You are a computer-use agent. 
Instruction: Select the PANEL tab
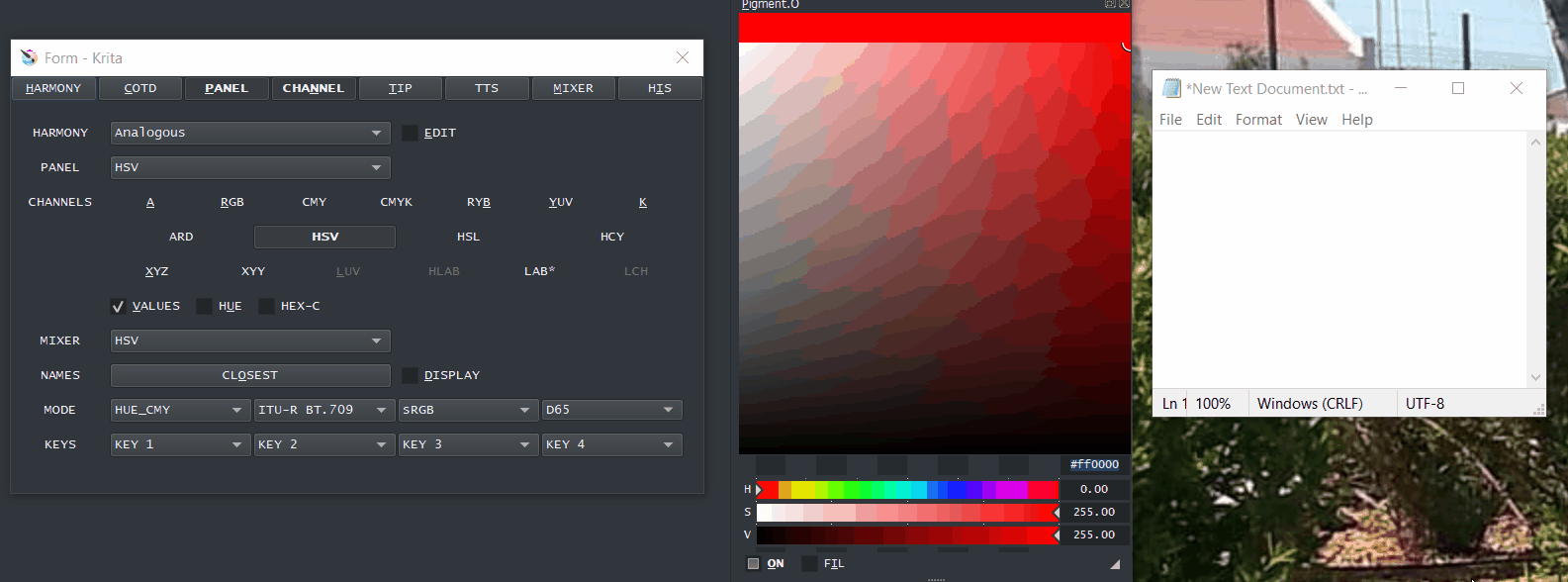227,88
